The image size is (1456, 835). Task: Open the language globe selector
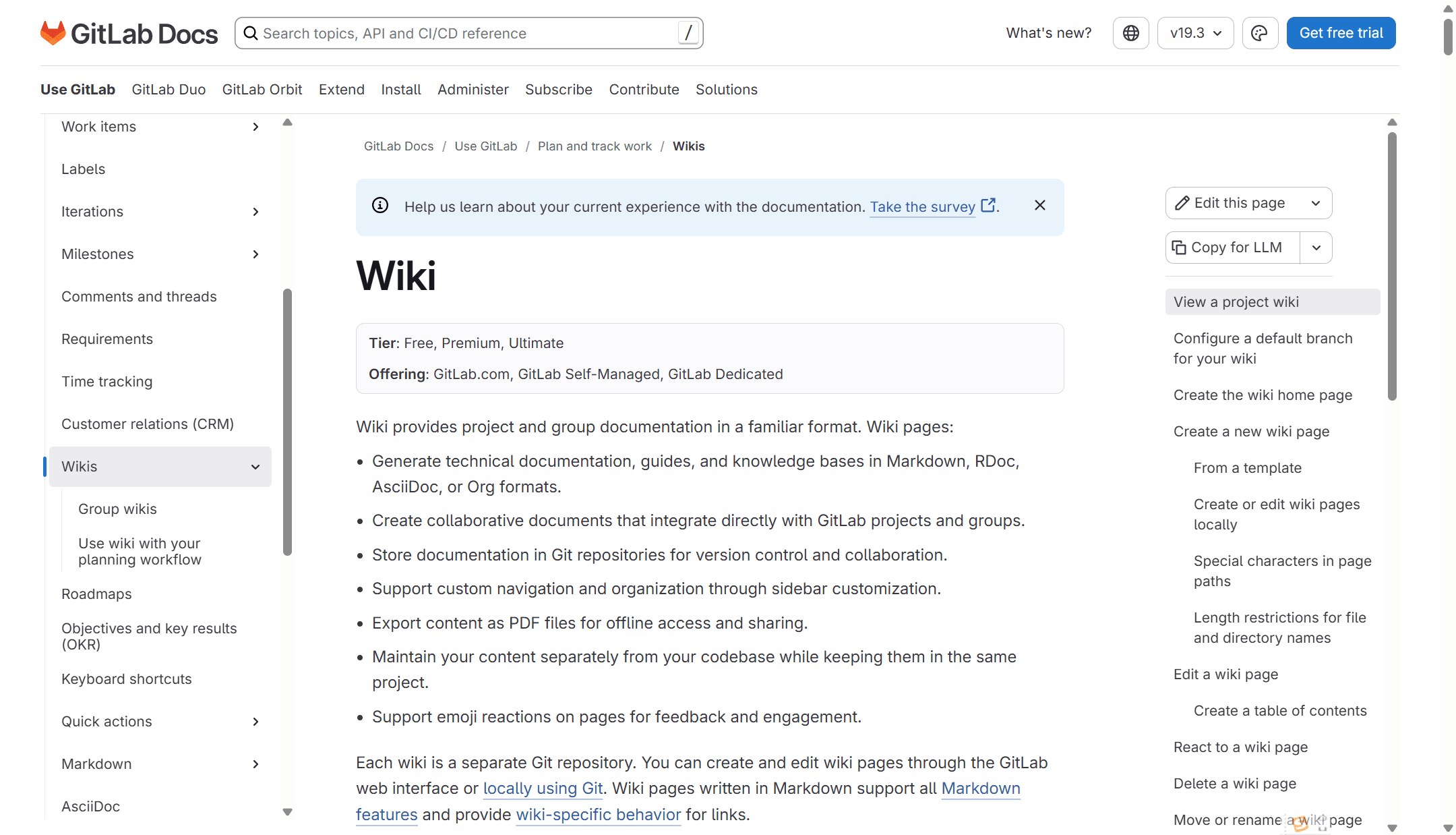pos(1131,33)
